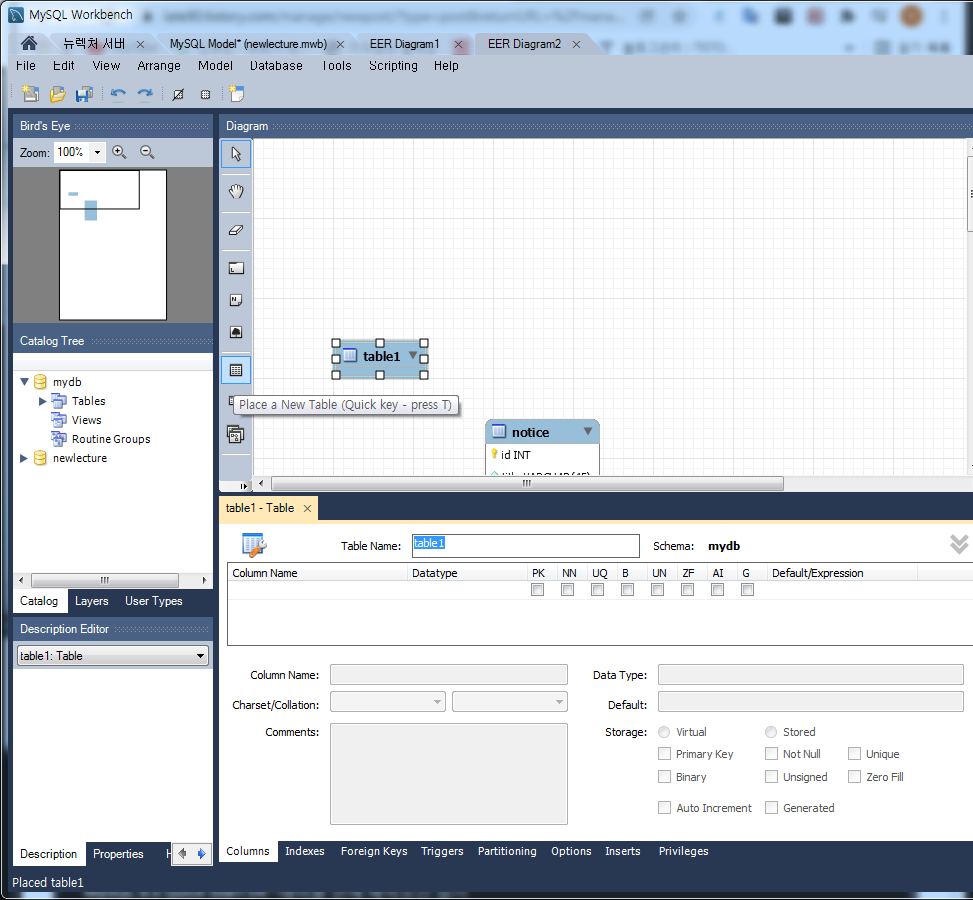Expand the newlecture schema node
This screenshot has width=973, height=900.
[24, 458]
